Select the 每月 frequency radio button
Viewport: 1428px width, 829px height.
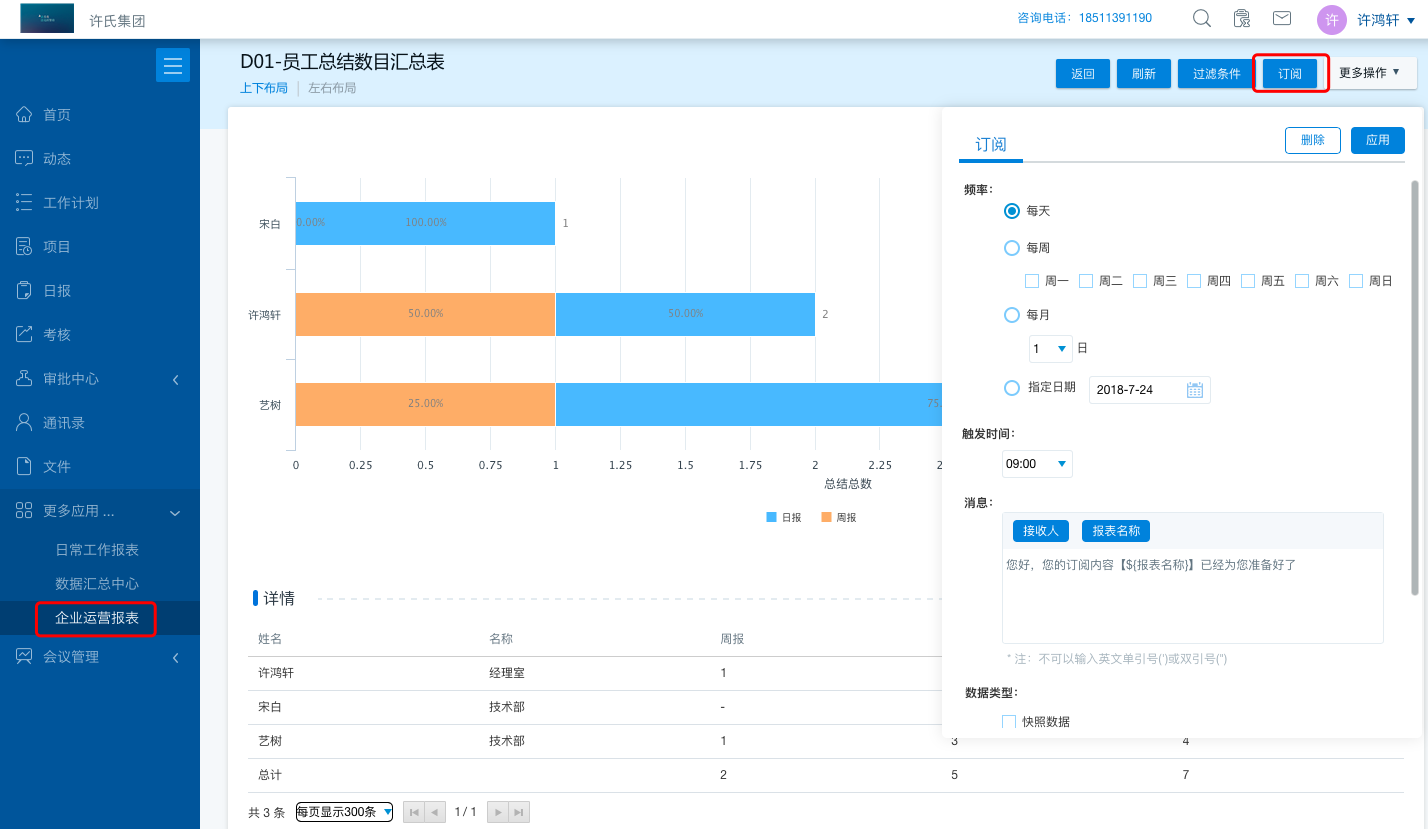point(1012,315)
